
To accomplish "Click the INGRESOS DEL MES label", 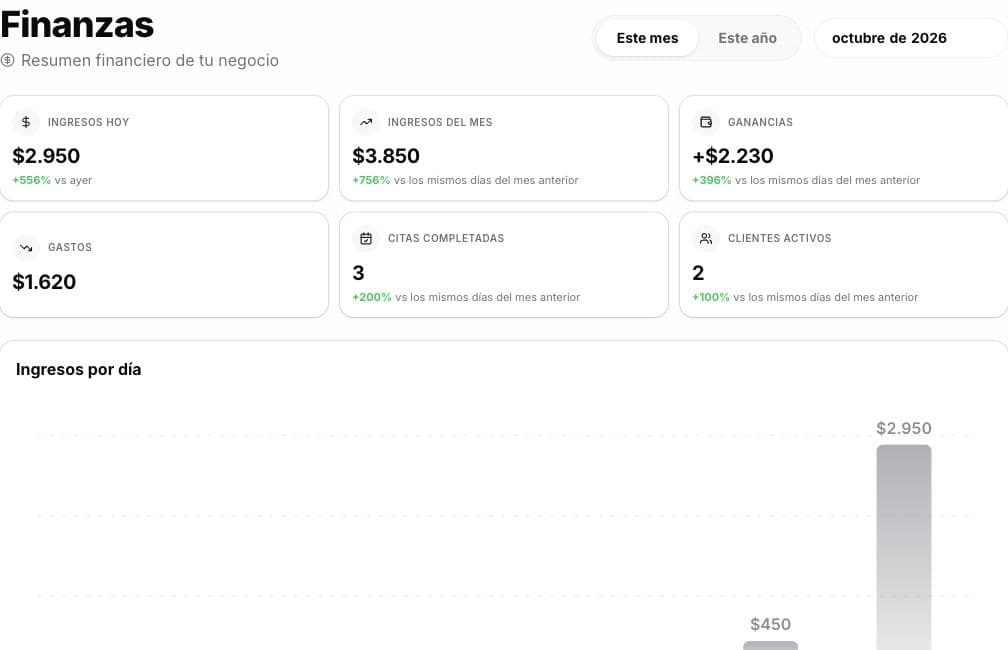I will tap(440, 122).
